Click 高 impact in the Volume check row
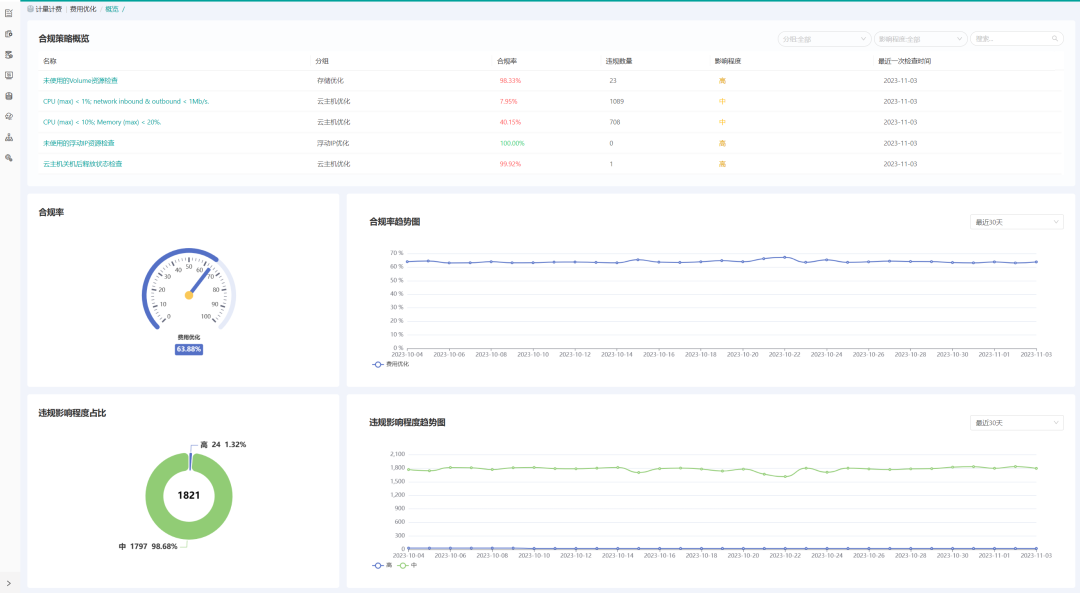 click(722, 81)
